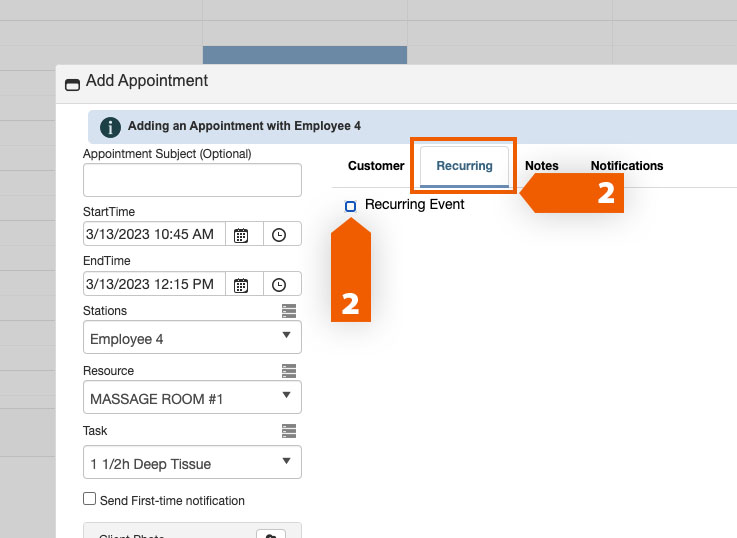Expand the Task dropdown showing Deep Tissue
737x538 pixels.
click(x=192, y=463)
